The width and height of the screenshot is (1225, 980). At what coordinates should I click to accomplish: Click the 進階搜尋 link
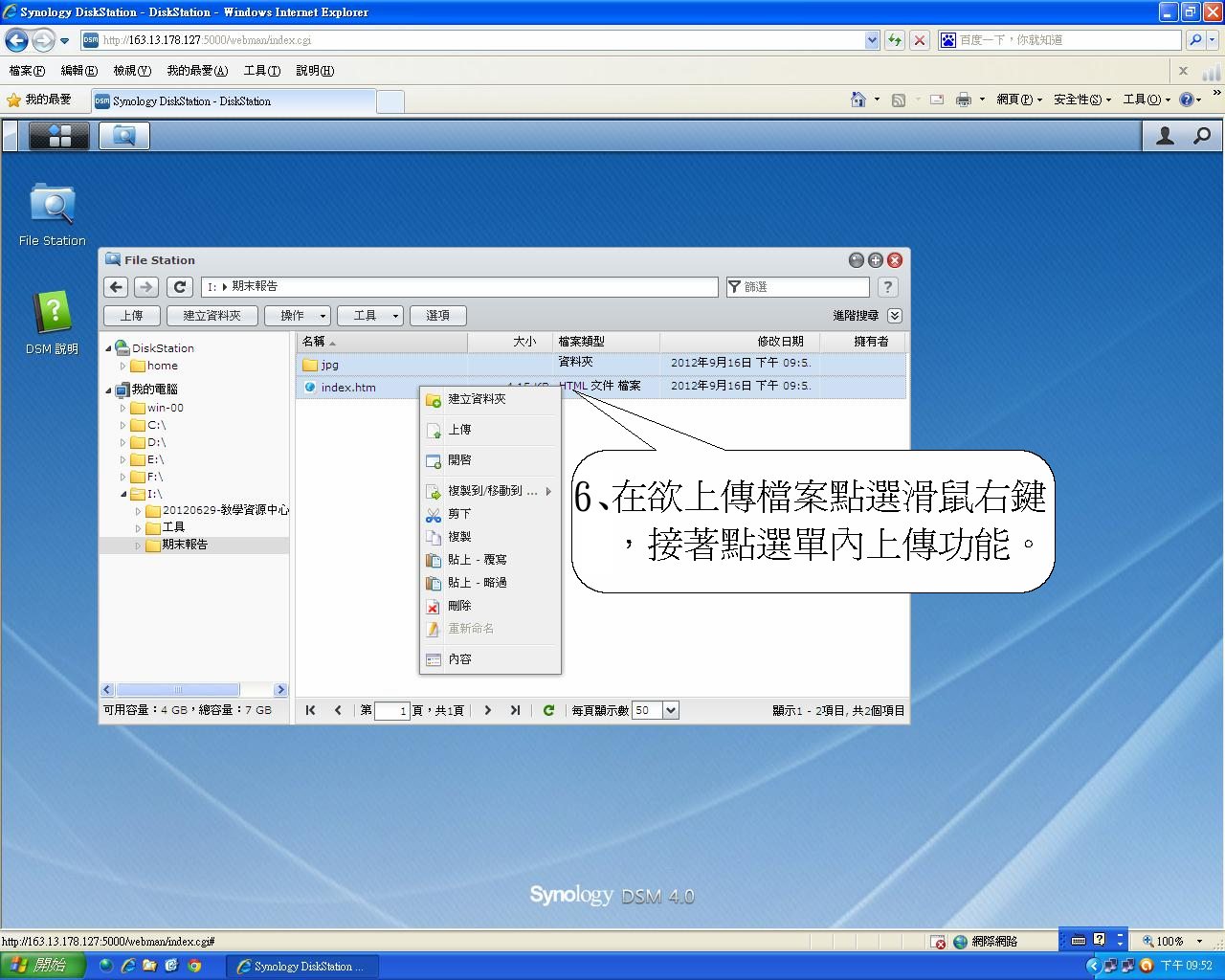coord(856,316)
